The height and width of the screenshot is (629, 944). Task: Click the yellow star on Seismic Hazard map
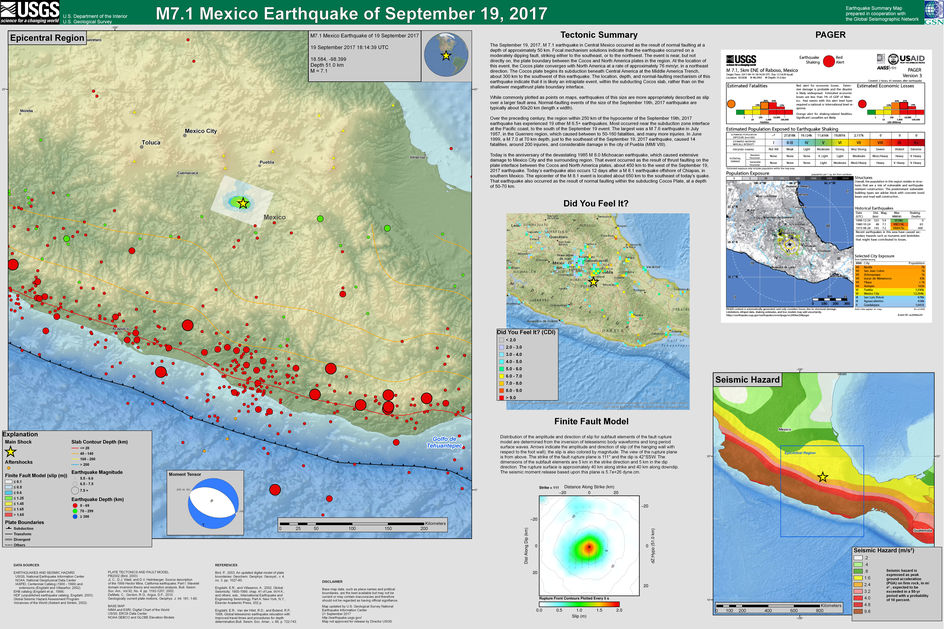(x=823, y=478)
